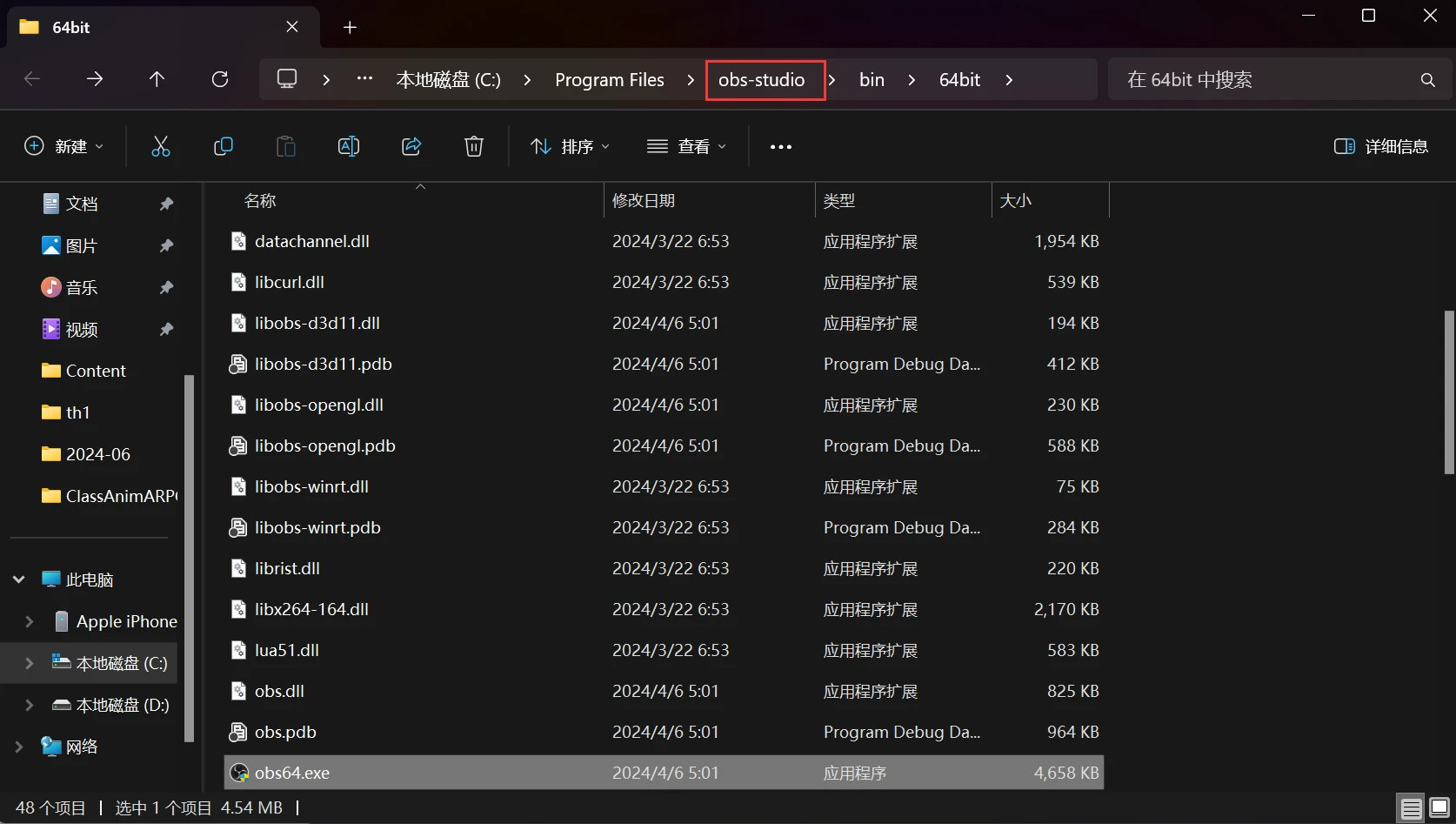Sort files by 修改日期 column header

(644, 201)
